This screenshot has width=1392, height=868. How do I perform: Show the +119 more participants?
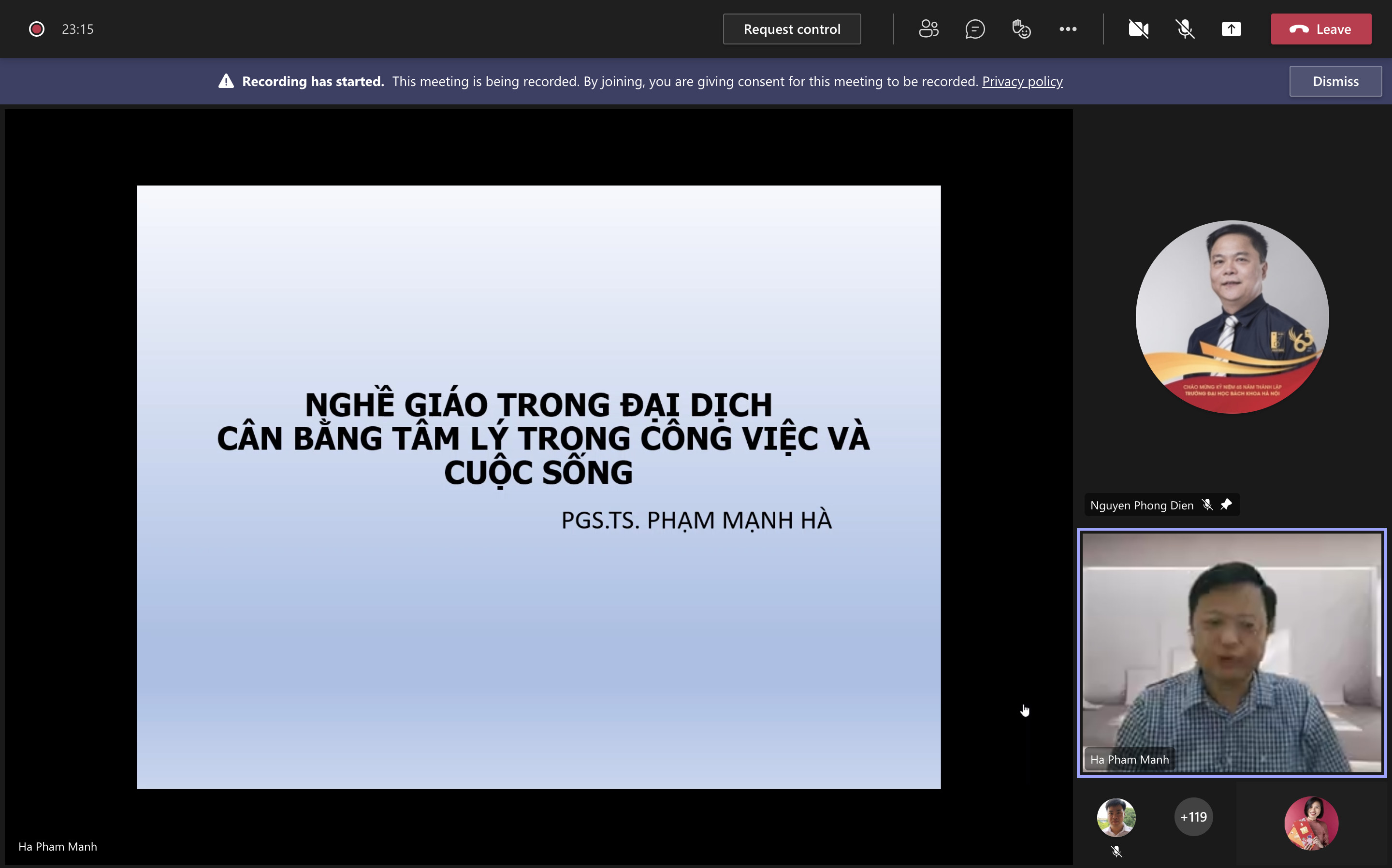tap(1193, 816)
